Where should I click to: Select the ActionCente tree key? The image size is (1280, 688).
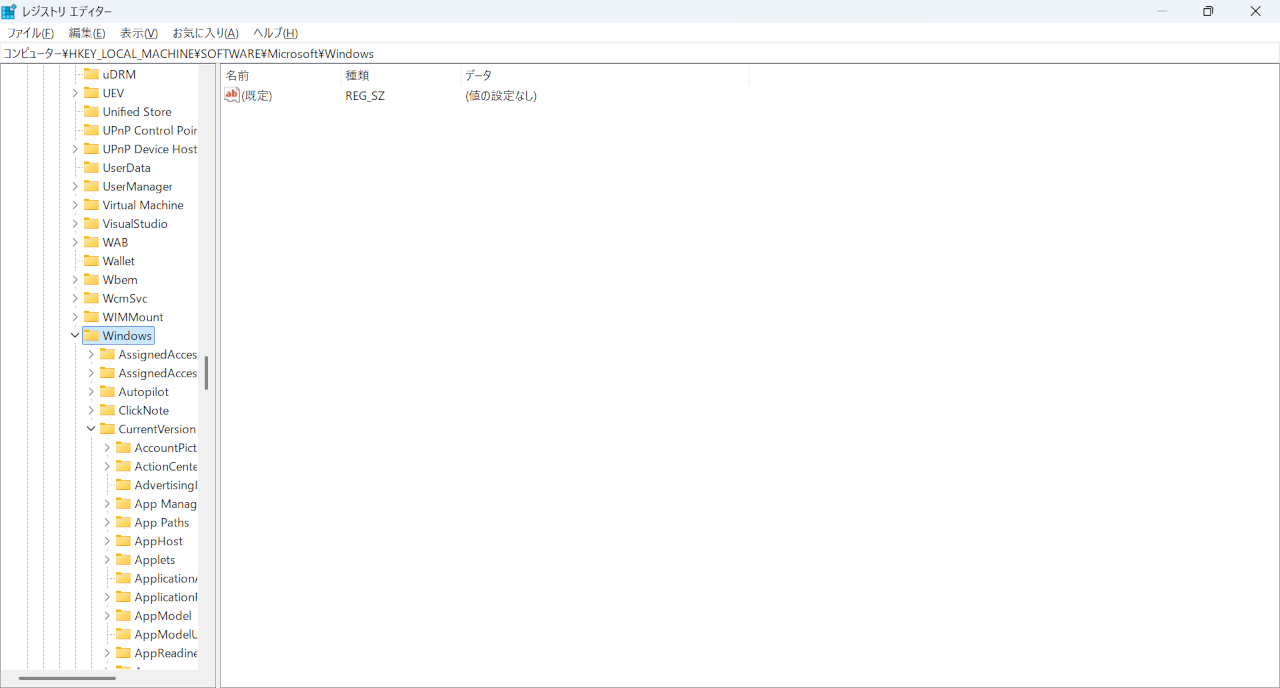point(166,466)
